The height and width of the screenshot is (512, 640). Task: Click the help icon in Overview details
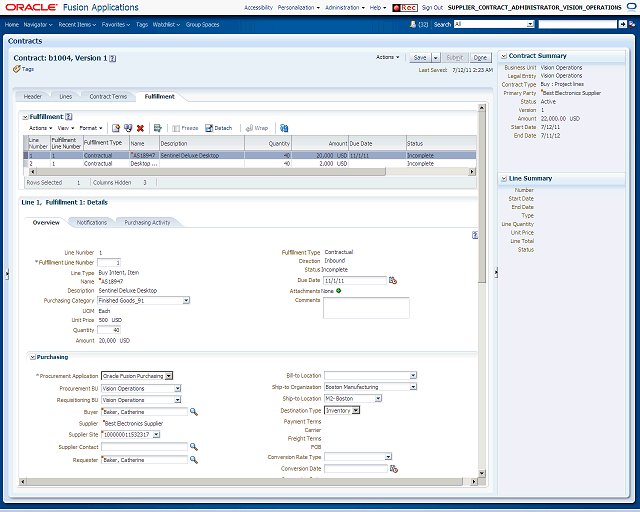click(475, 235)
